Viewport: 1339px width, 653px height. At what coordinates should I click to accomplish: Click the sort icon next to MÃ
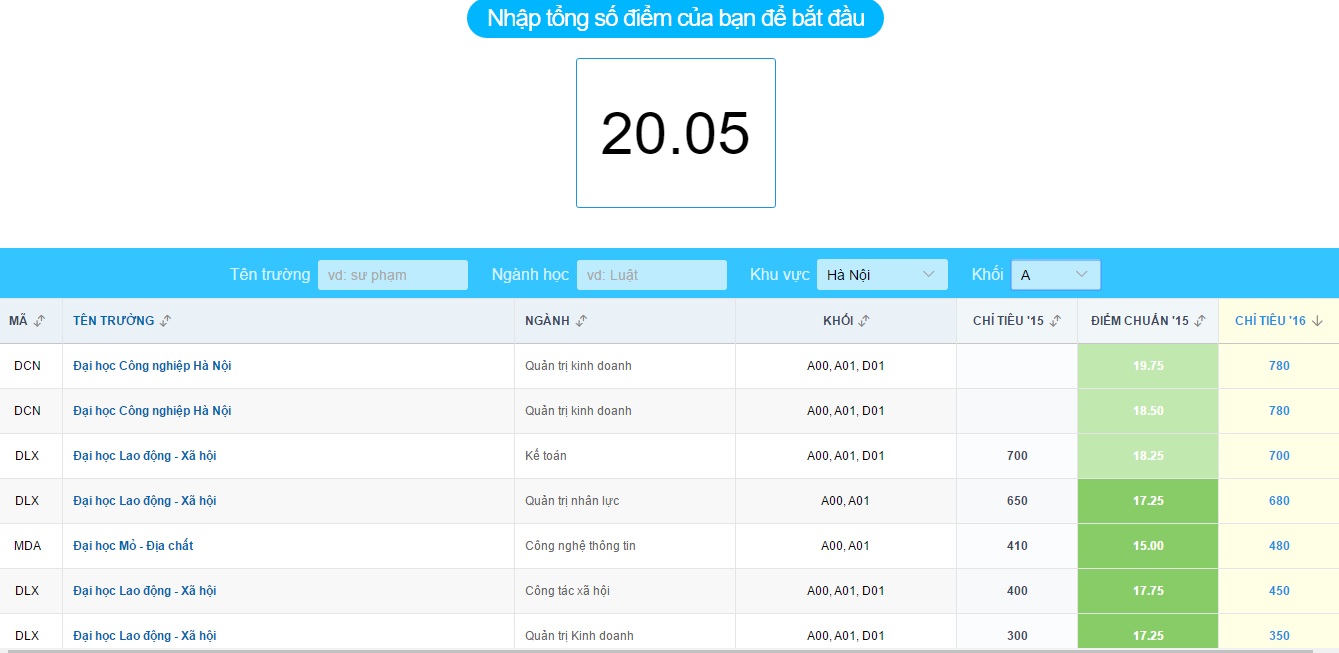40,321
